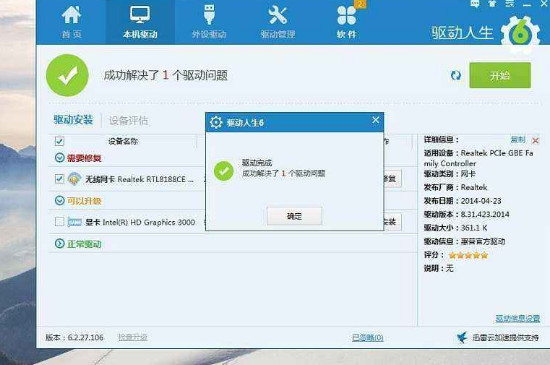The height and width of the screenshot is (365, 550).
Task: Click the refresh icon beside 开始
Action: (456, 75)
